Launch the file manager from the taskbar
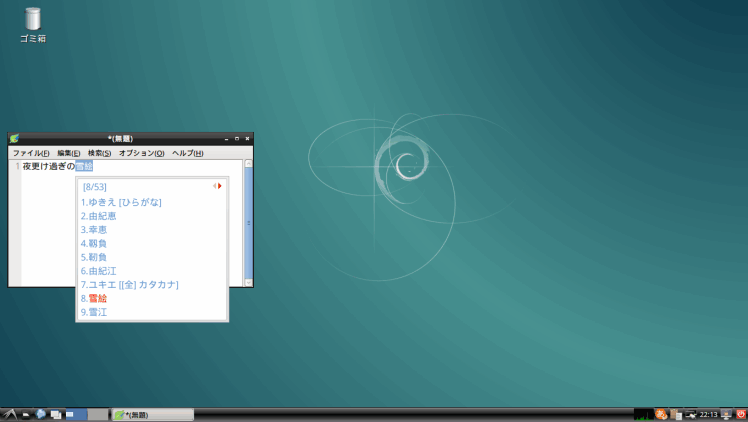 (x=26, y=415)
